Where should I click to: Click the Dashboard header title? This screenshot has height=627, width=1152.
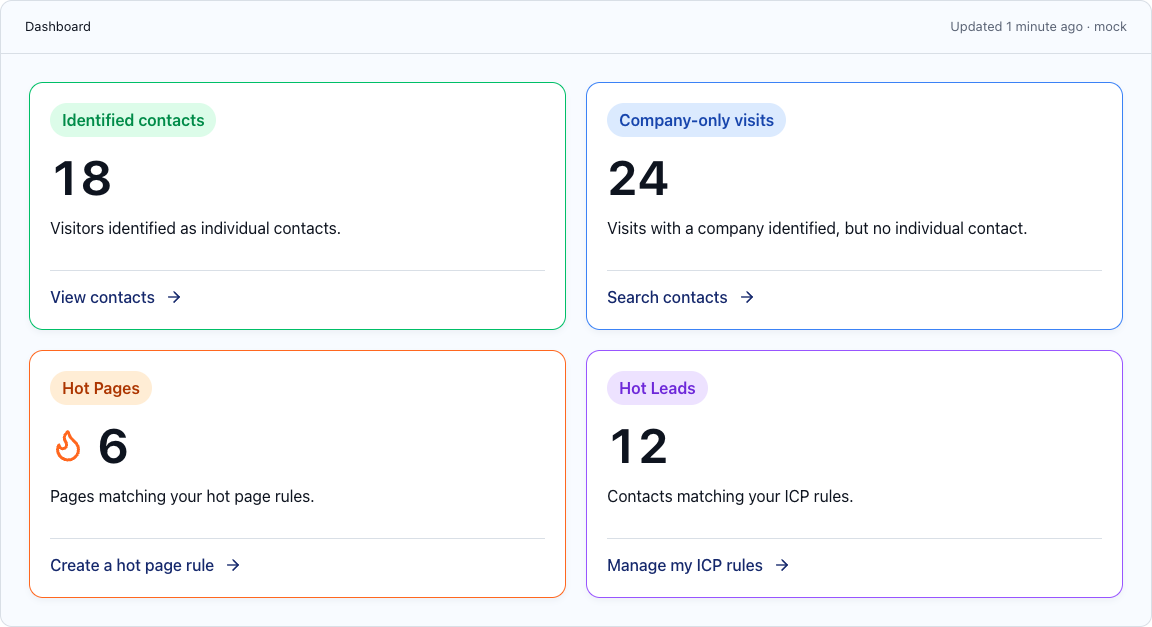coord(58,26)
